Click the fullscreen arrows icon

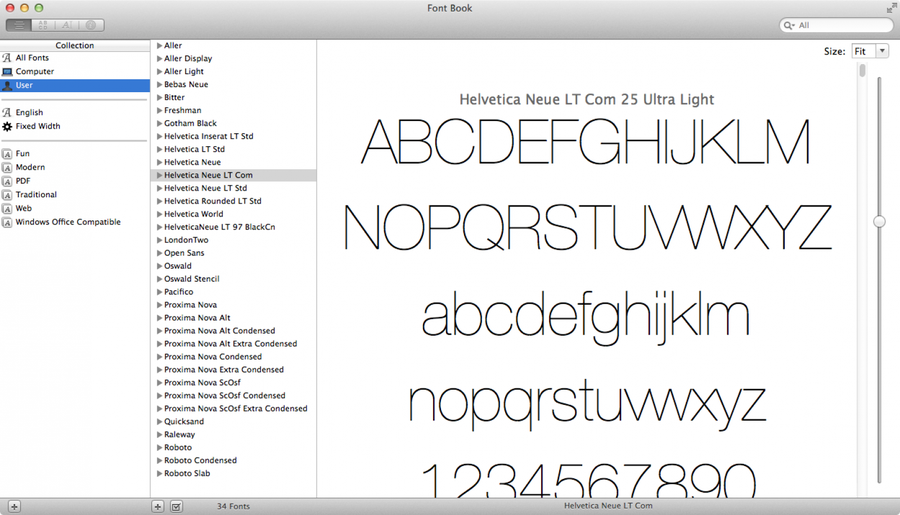(890, 8)
